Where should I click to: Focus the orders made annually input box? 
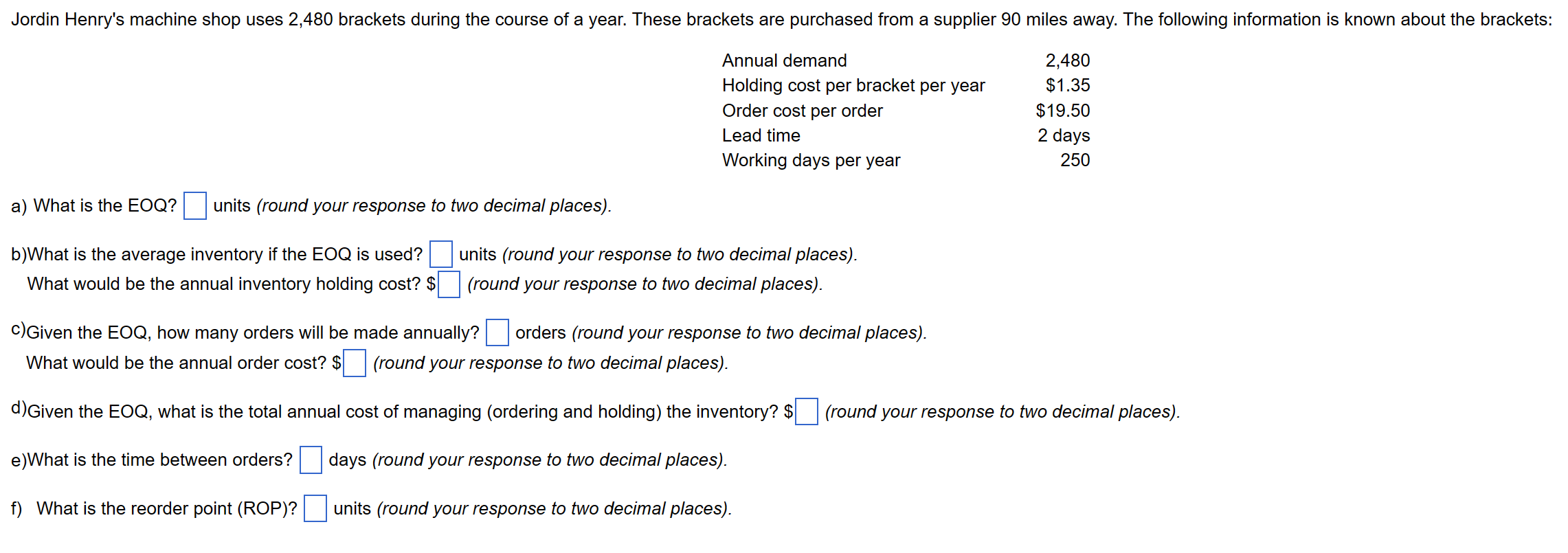click(497, 332)
